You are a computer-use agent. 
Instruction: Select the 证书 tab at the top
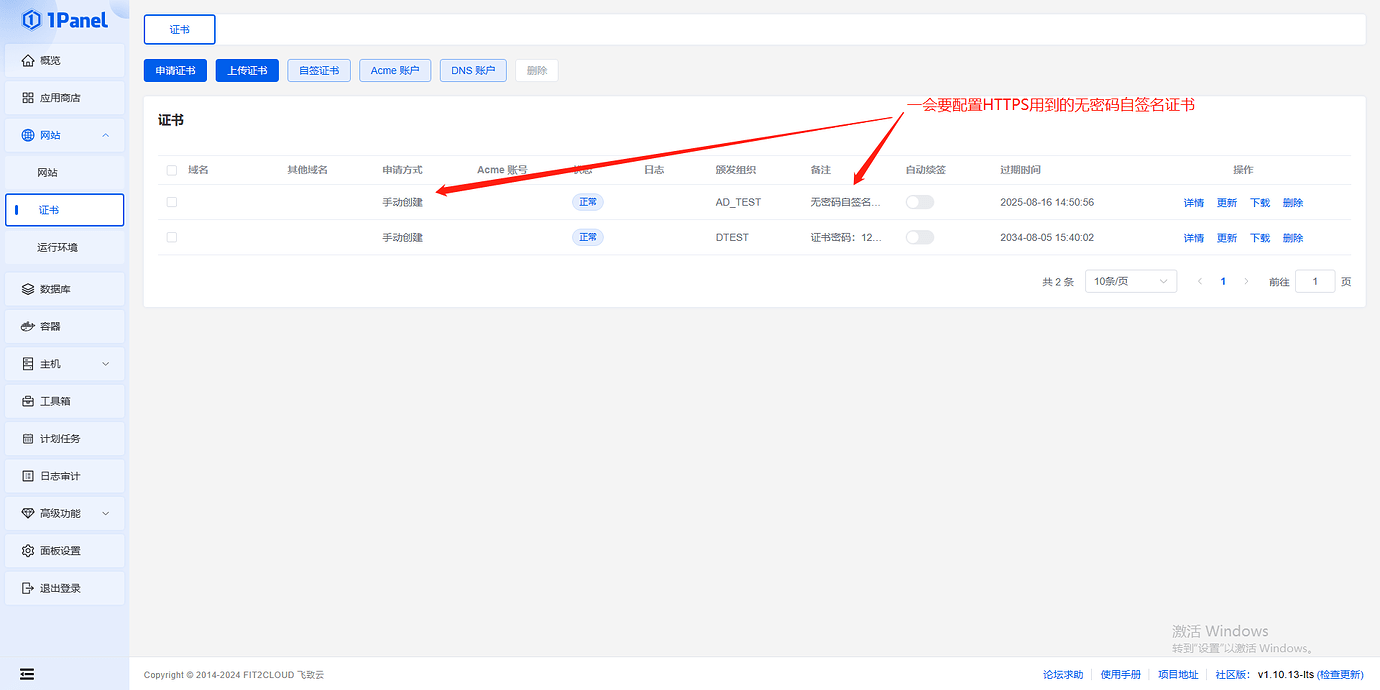[179, 29]
